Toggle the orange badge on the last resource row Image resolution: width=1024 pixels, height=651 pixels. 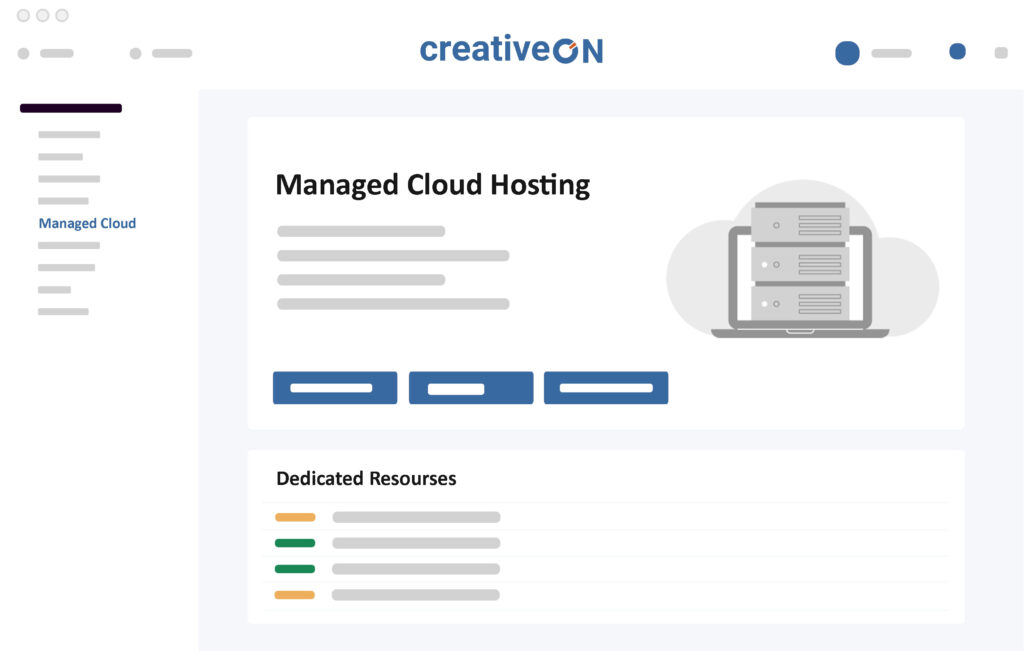pos(295,594)
